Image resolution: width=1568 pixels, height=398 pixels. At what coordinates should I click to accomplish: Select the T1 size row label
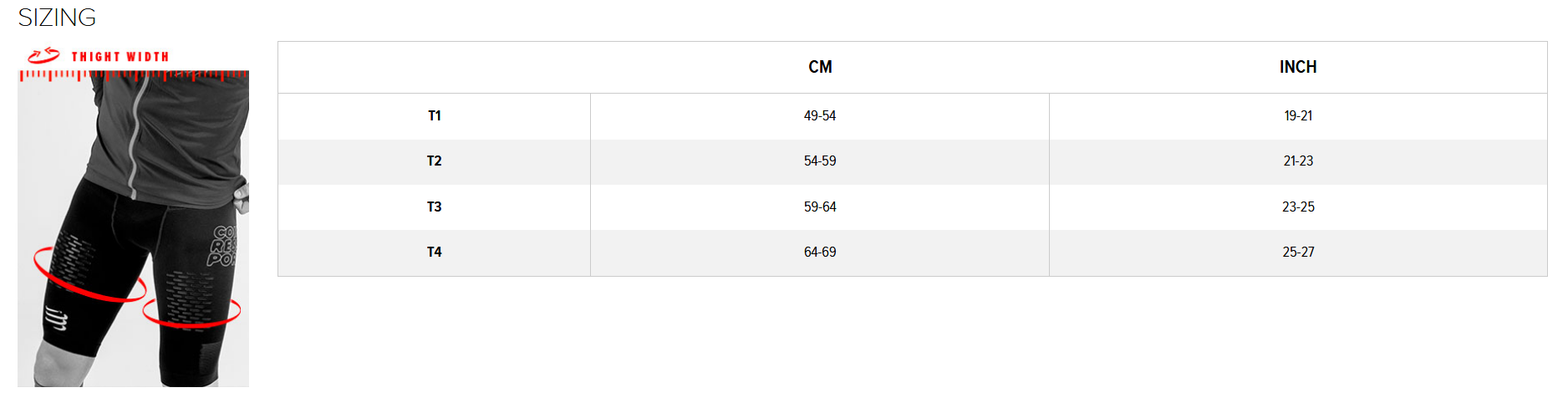click(x=435, y=115)
